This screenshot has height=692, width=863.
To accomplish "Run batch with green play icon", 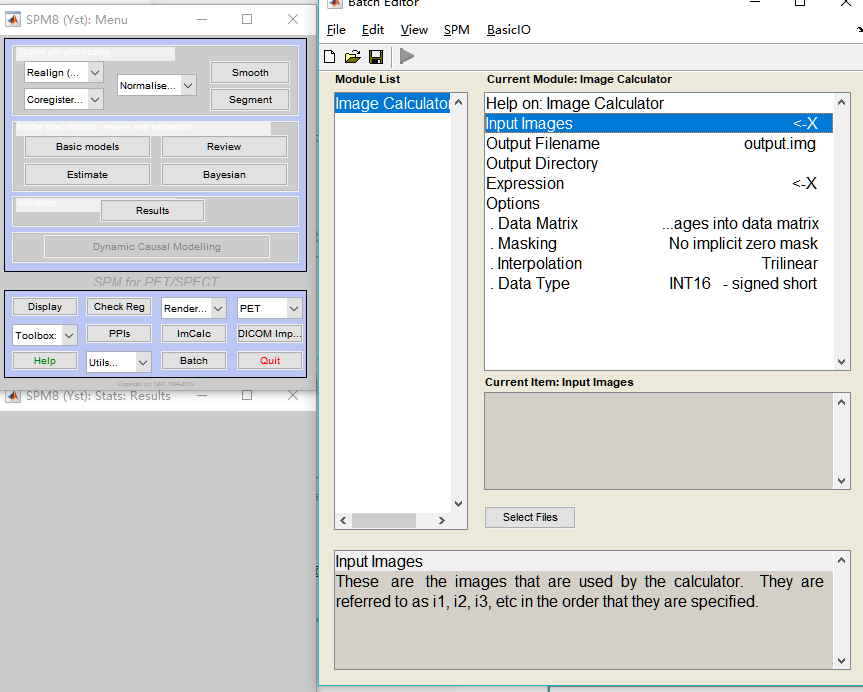I will pos(407,56).
